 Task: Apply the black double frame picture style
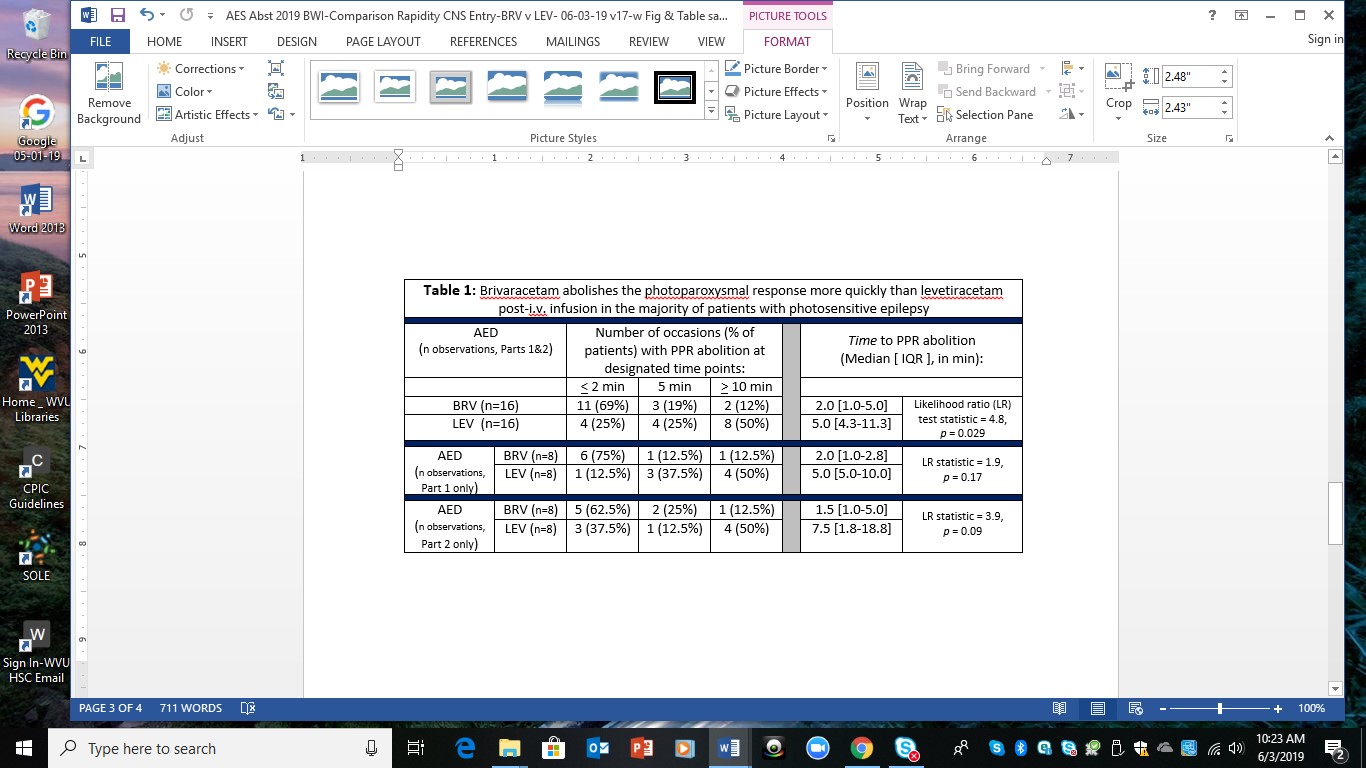click(674, 88)
